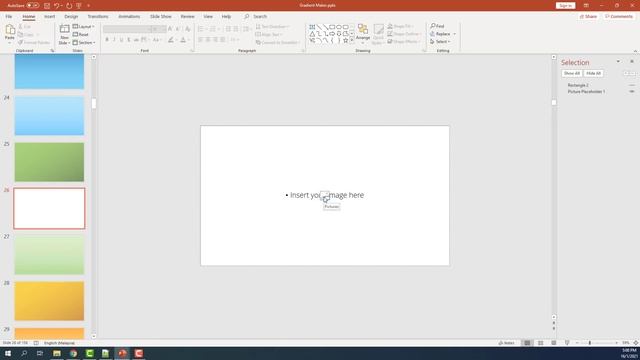Click the Pictures icon inside slide placeholder

coord(325,195)
